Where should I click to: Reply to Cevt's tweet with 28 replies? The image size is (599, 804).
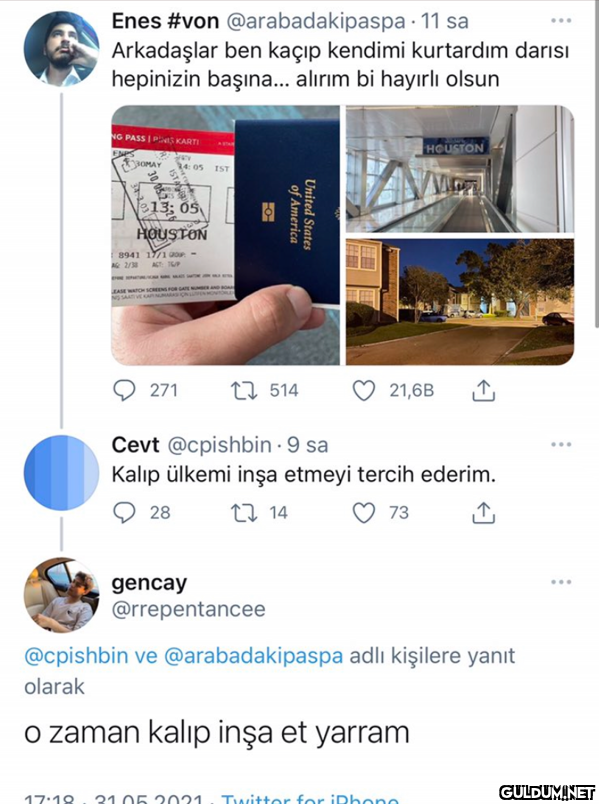click(124, 512)
